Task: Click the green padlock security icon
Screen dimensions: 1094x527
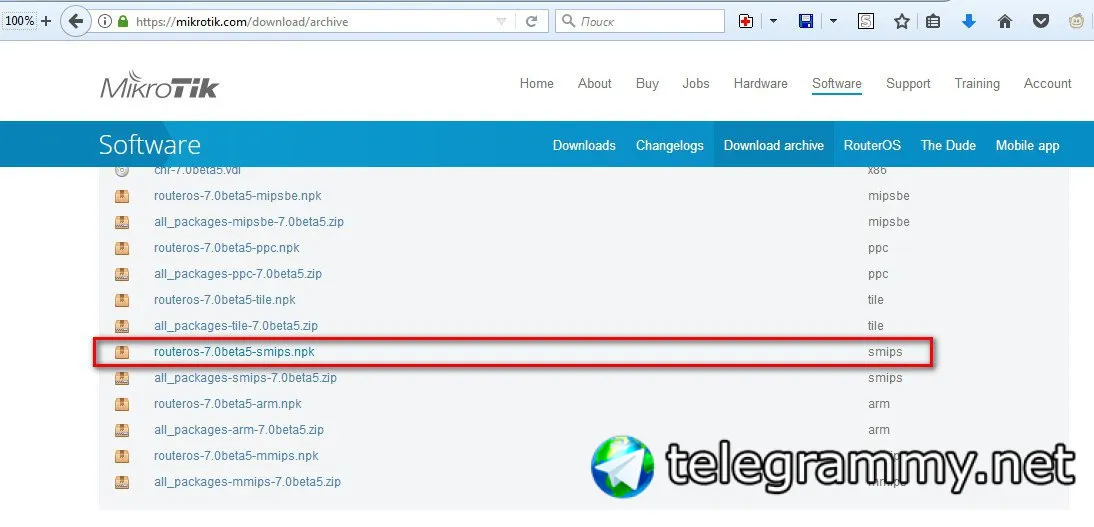Action: [123, 22]
